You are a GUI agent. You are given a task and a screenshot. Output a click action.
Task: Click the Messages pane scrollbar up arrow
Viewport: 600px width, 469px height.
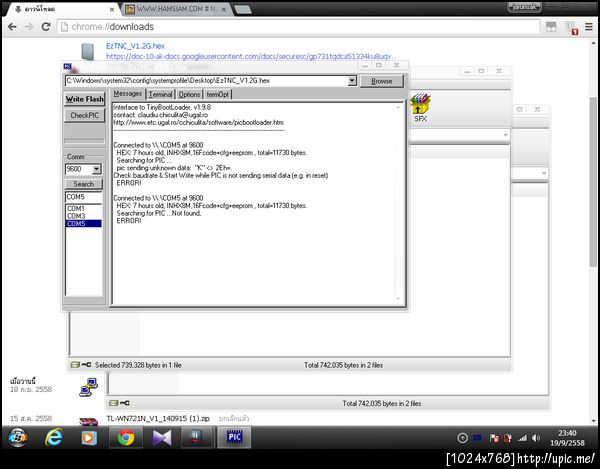(x=398, y=107)
